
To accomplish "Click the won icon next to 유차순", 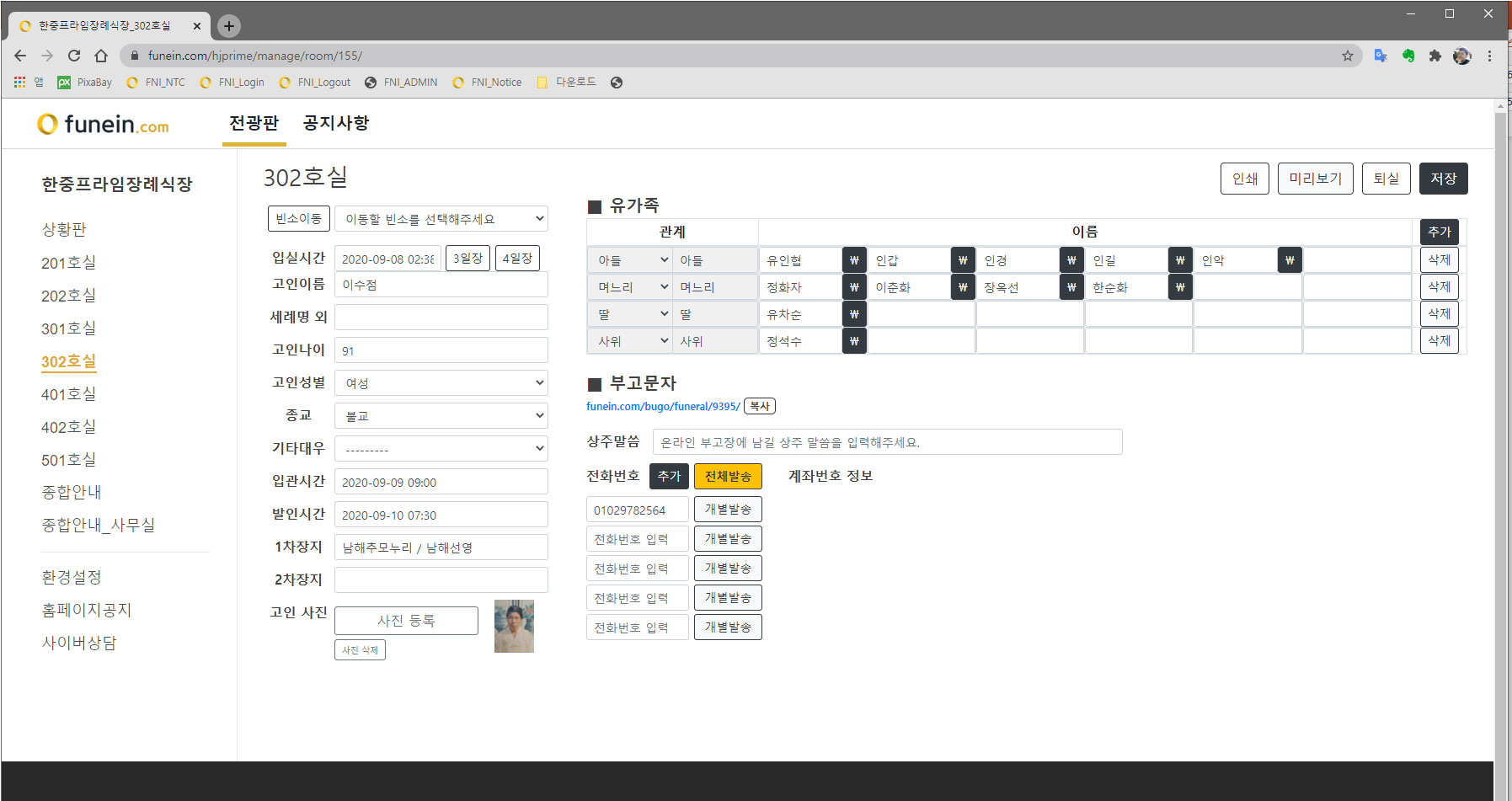I will click(853, 314).
